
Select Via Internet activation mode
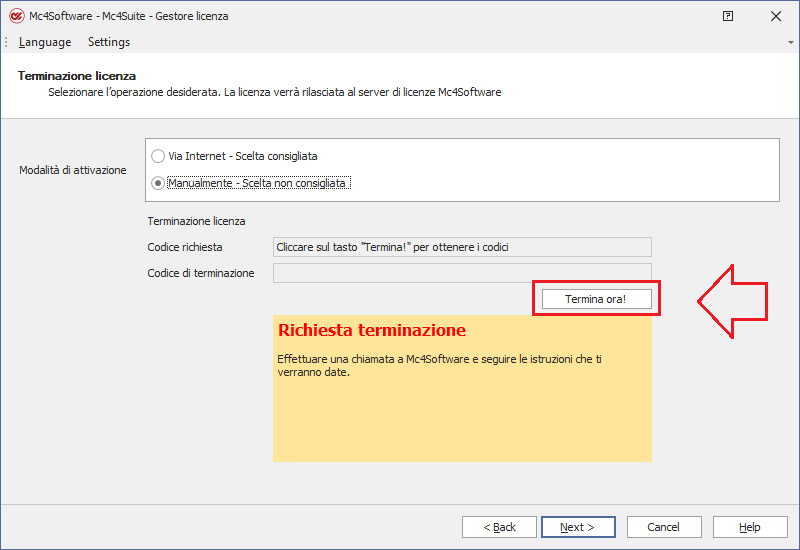point(158,156)
